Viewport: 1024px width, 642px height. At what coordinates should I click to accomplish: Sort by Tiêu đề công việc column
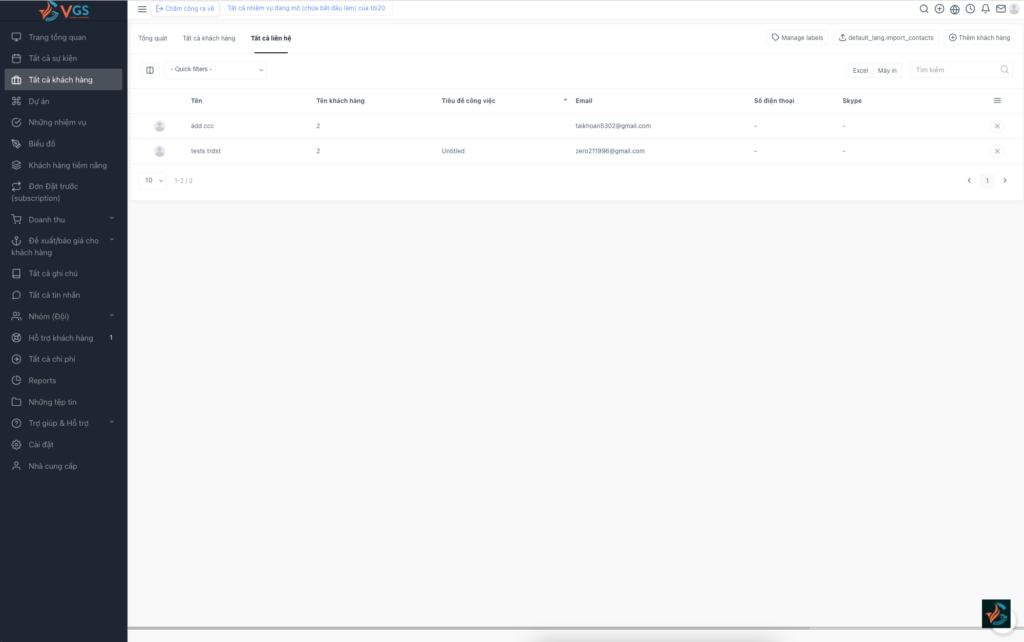468,101
